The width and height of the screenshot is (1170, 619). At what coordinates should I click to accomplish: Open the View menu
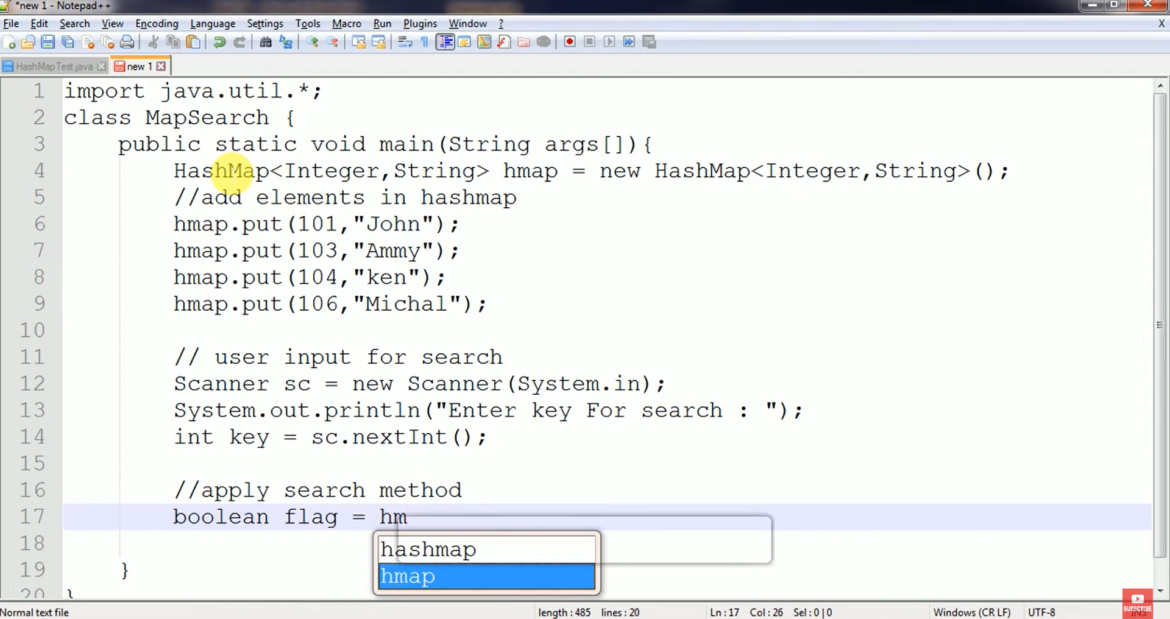(x=113, y=23)
